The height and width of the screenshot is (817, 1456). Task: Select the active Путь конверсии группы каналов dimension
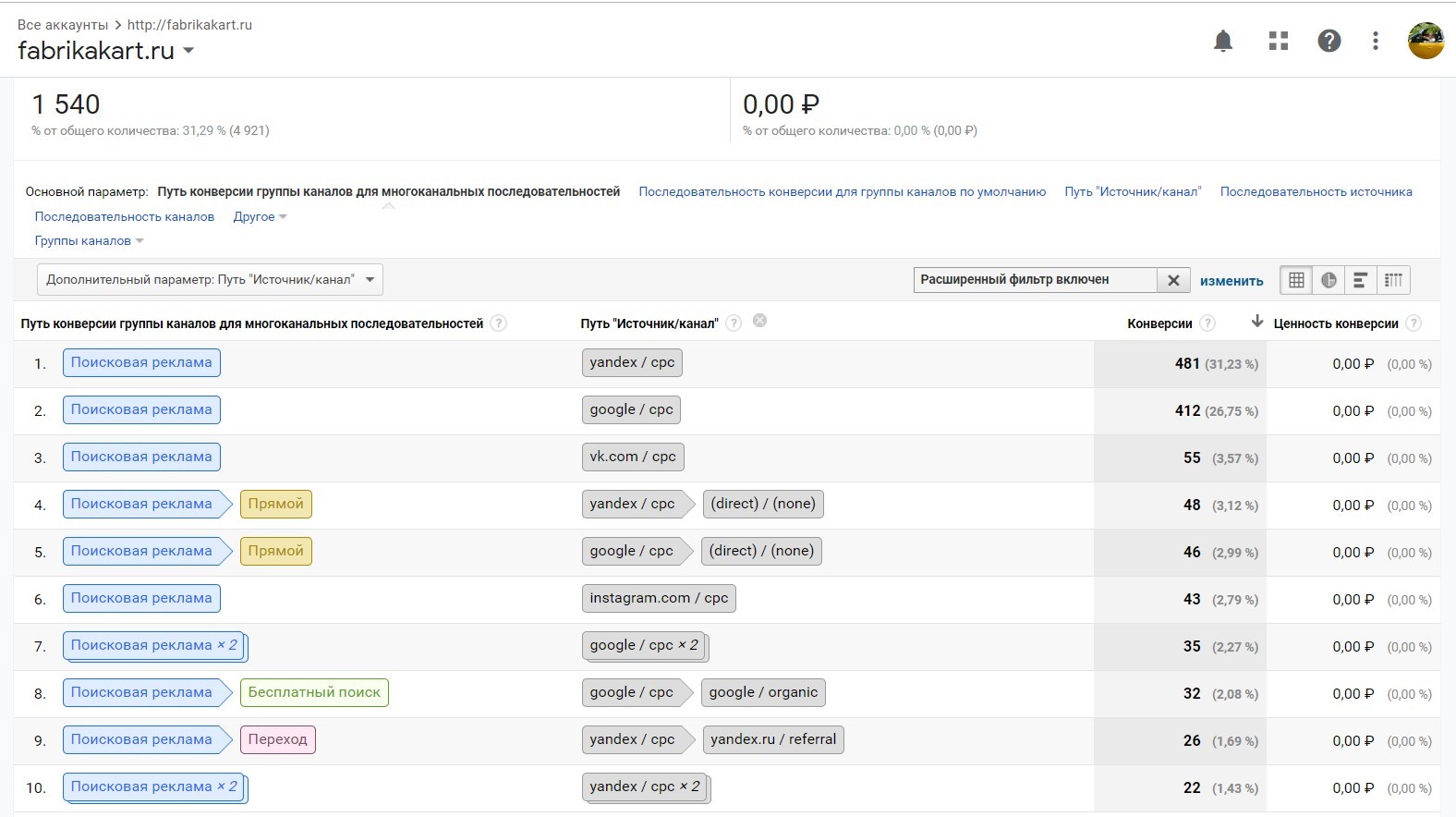tap(388, 191)
